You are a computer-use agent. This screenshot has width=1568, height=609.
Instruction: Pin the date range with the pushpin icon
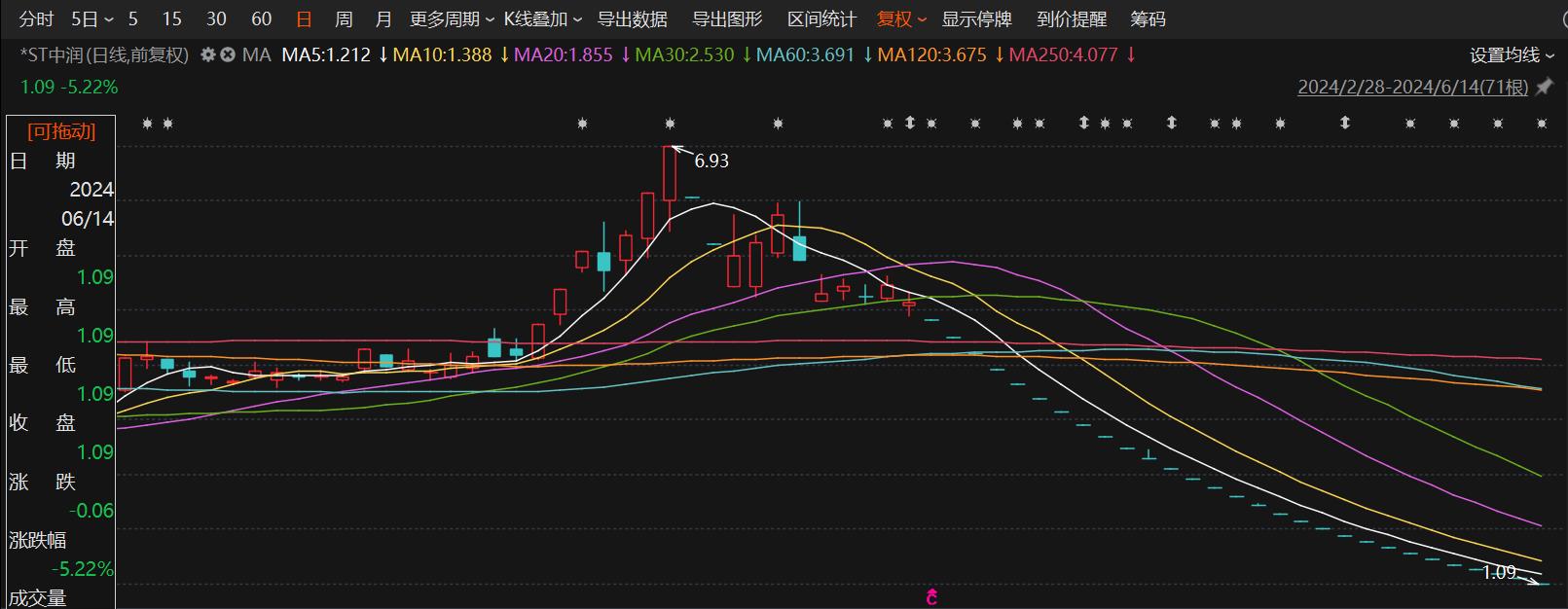point(1544,88)
